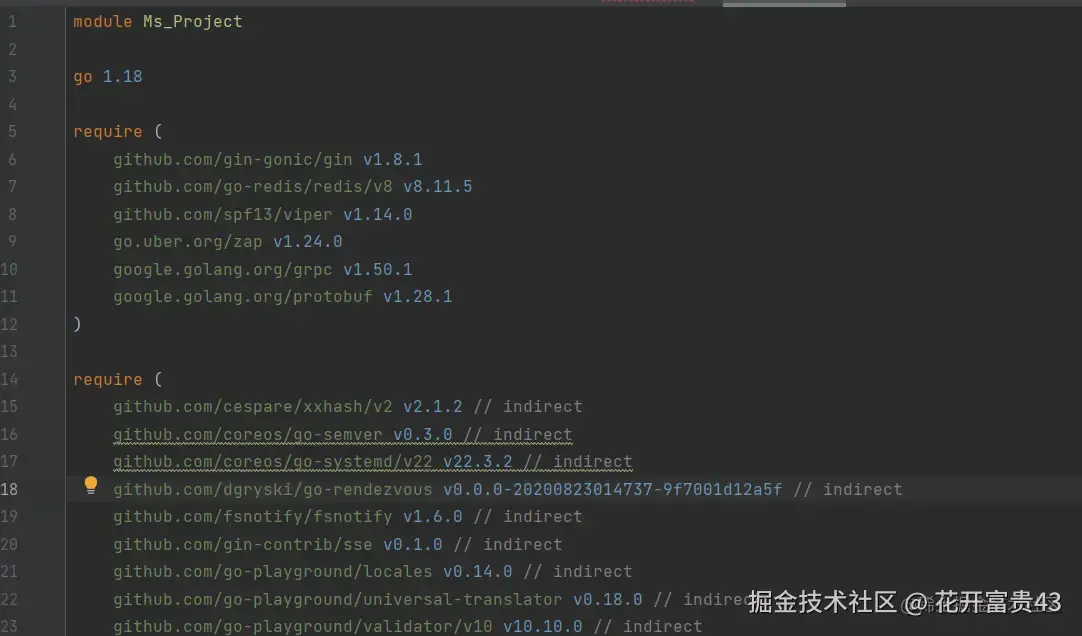Click gutter line number 12
Image resolution: width=1082 pixels, height=636 pixels.
tap(9, 324)
